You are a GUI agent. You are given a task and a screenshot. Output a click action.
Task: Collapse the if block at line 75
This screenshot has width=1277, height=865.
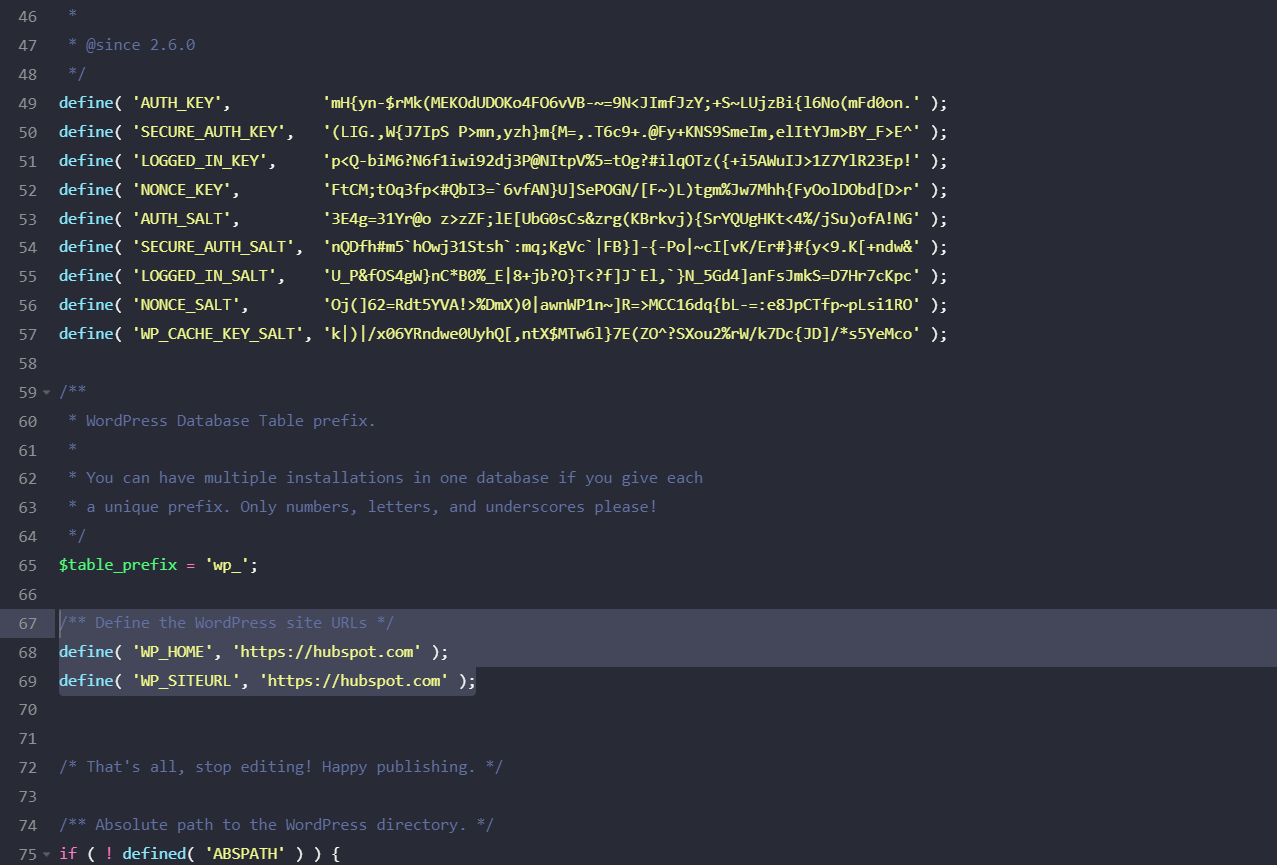tap(47, 854)
